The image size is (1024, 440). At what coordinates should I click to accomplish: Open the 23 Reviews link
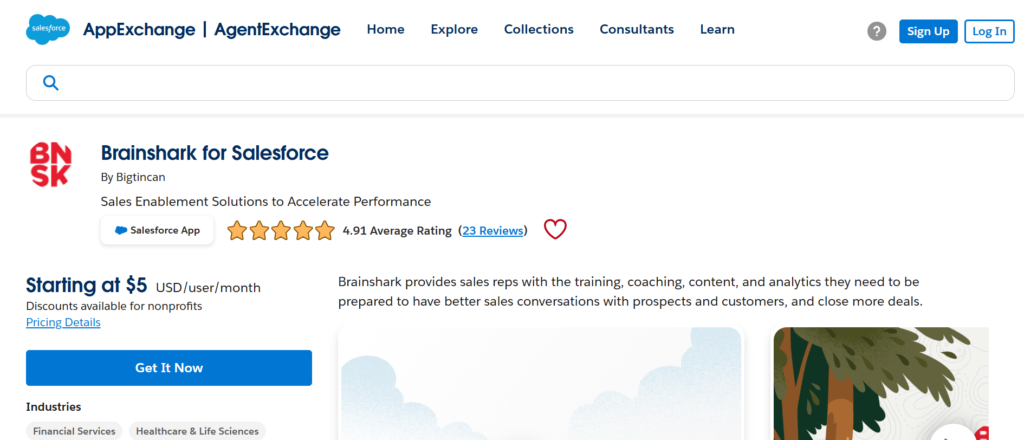pyautogui.click(x=493, y=231)
